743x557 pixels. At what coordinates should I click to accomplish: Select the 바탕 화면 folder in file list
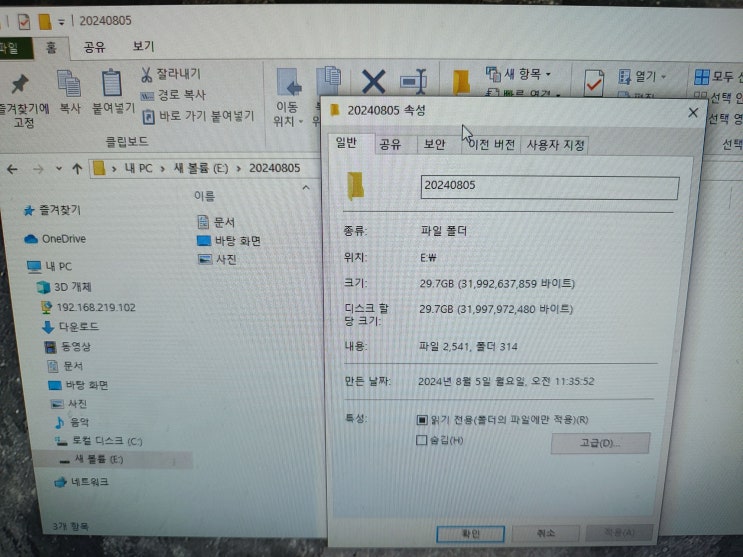click(229, 241)
